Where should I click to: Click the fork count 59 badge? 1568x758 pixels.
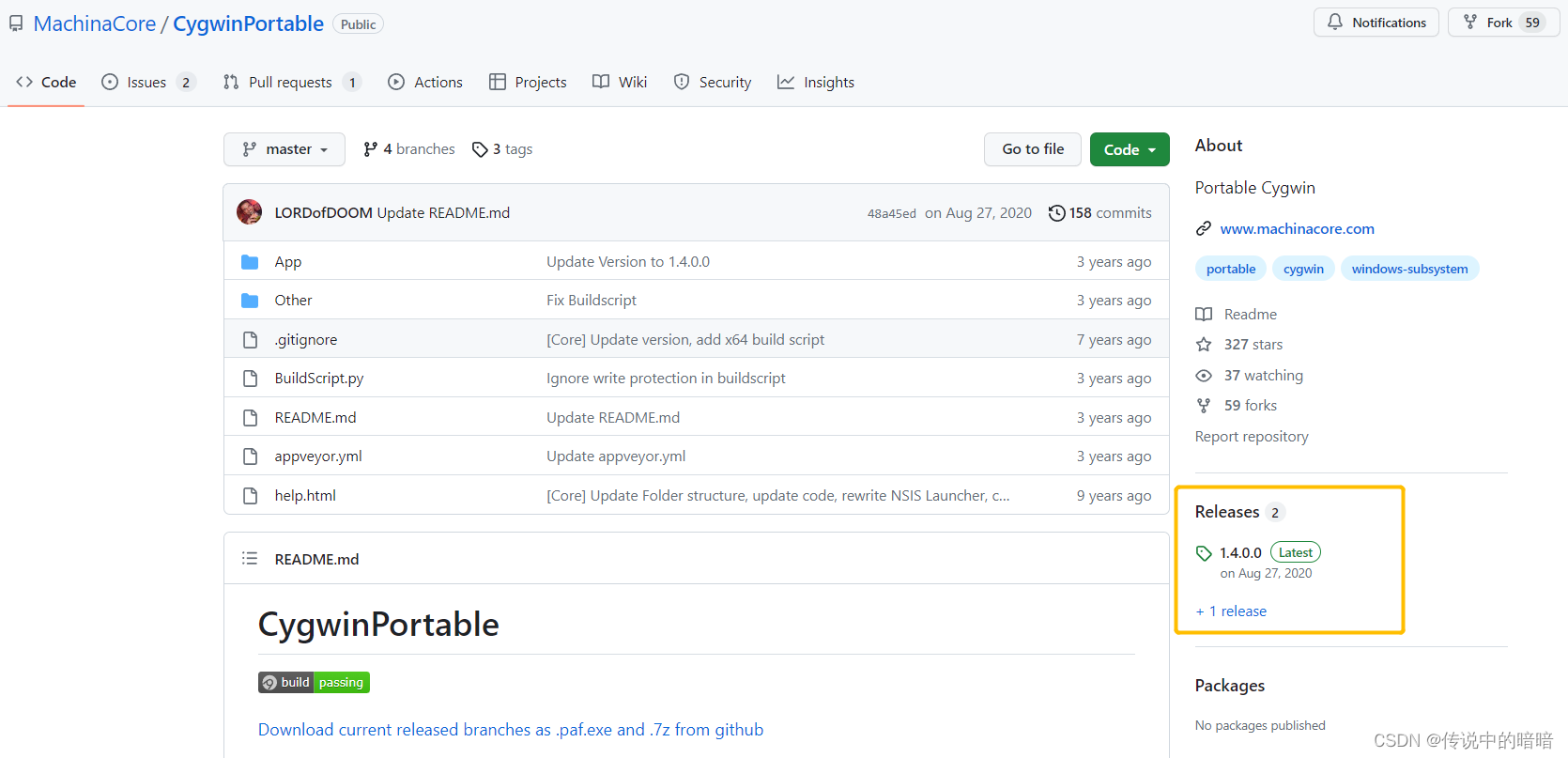pyautogui.click(x=1532, y=23)
